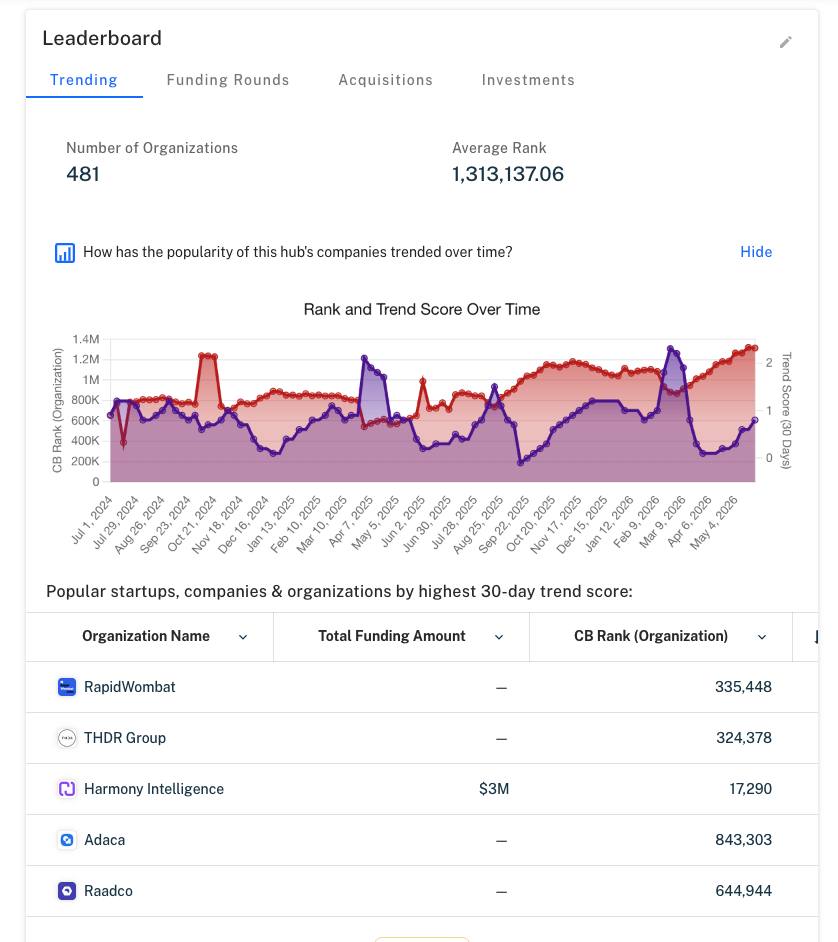The image size is (838, 942).
Task: Click the Average Rank value 1,313,137.06
Action: tap(508, 174)
